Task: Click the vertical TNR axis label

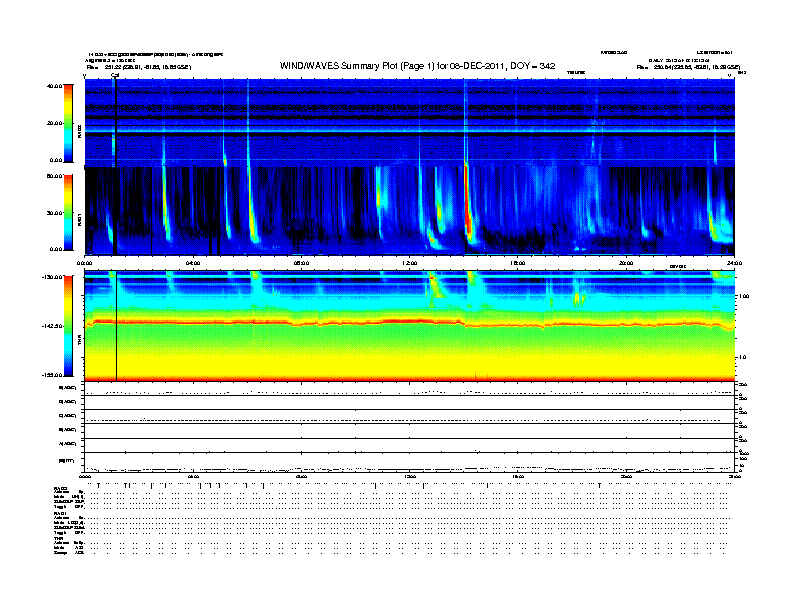Action: click(x=79, y=342)
